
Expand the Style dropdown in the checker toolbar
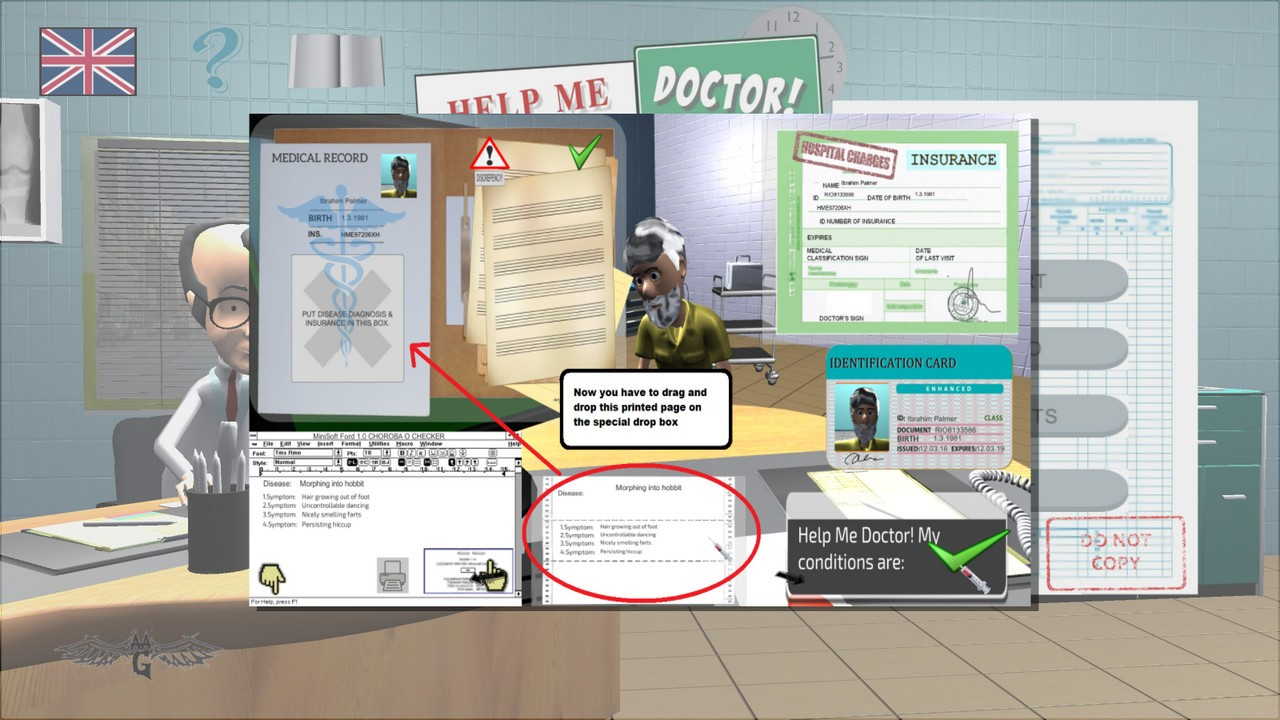339,462
